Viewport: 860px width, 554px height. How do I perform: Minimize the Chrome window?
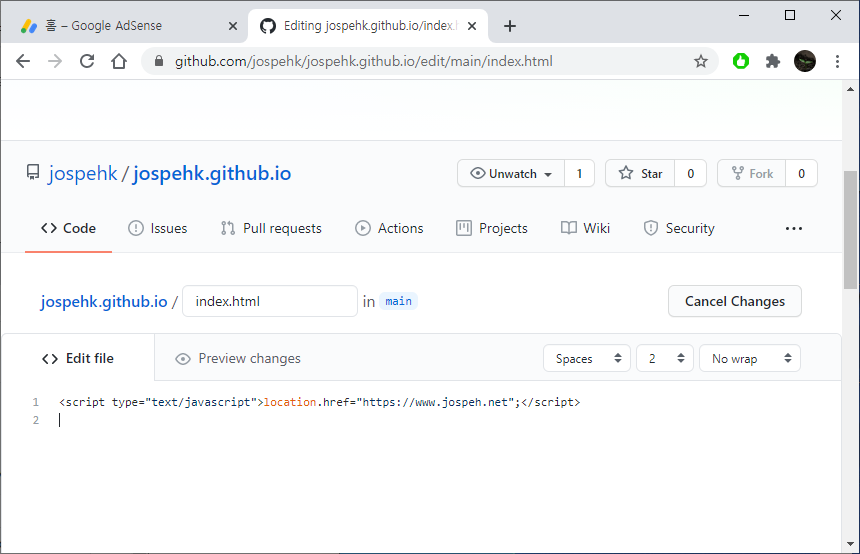tap(744, 15)
